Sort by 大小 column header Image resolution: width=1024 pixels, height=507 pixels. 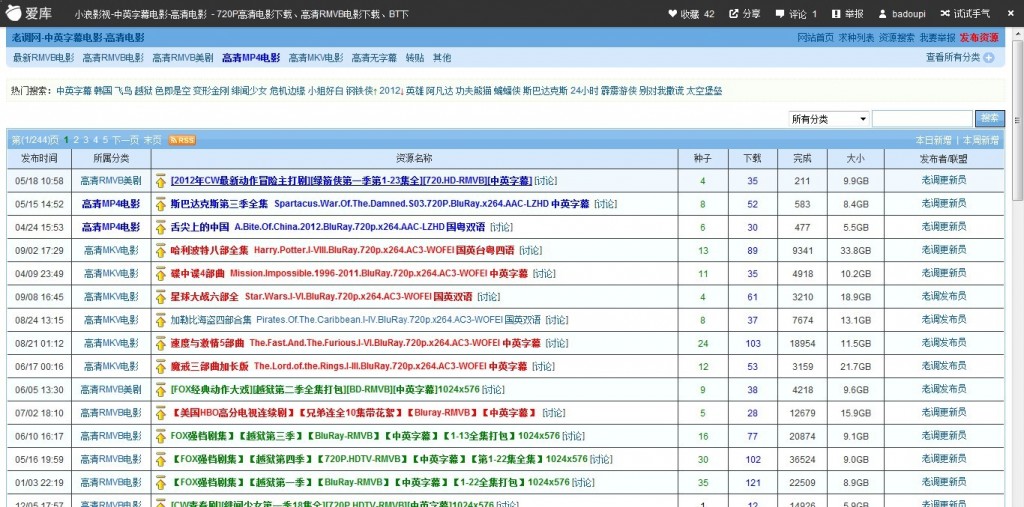(856, 158)
